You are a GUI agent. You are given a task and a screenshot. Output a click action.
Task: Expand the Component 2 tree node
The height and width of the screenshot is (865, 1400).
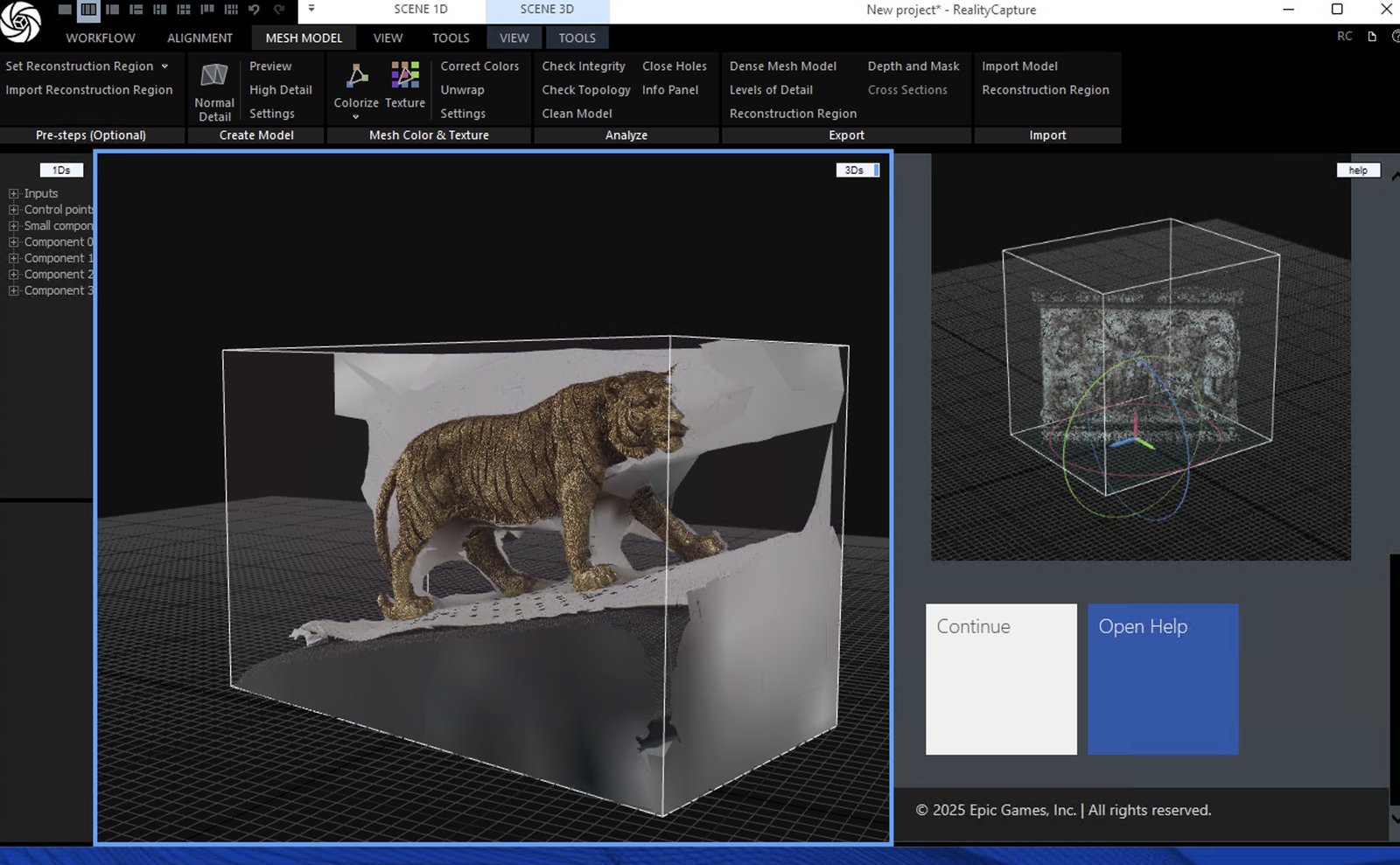(13, 275)
